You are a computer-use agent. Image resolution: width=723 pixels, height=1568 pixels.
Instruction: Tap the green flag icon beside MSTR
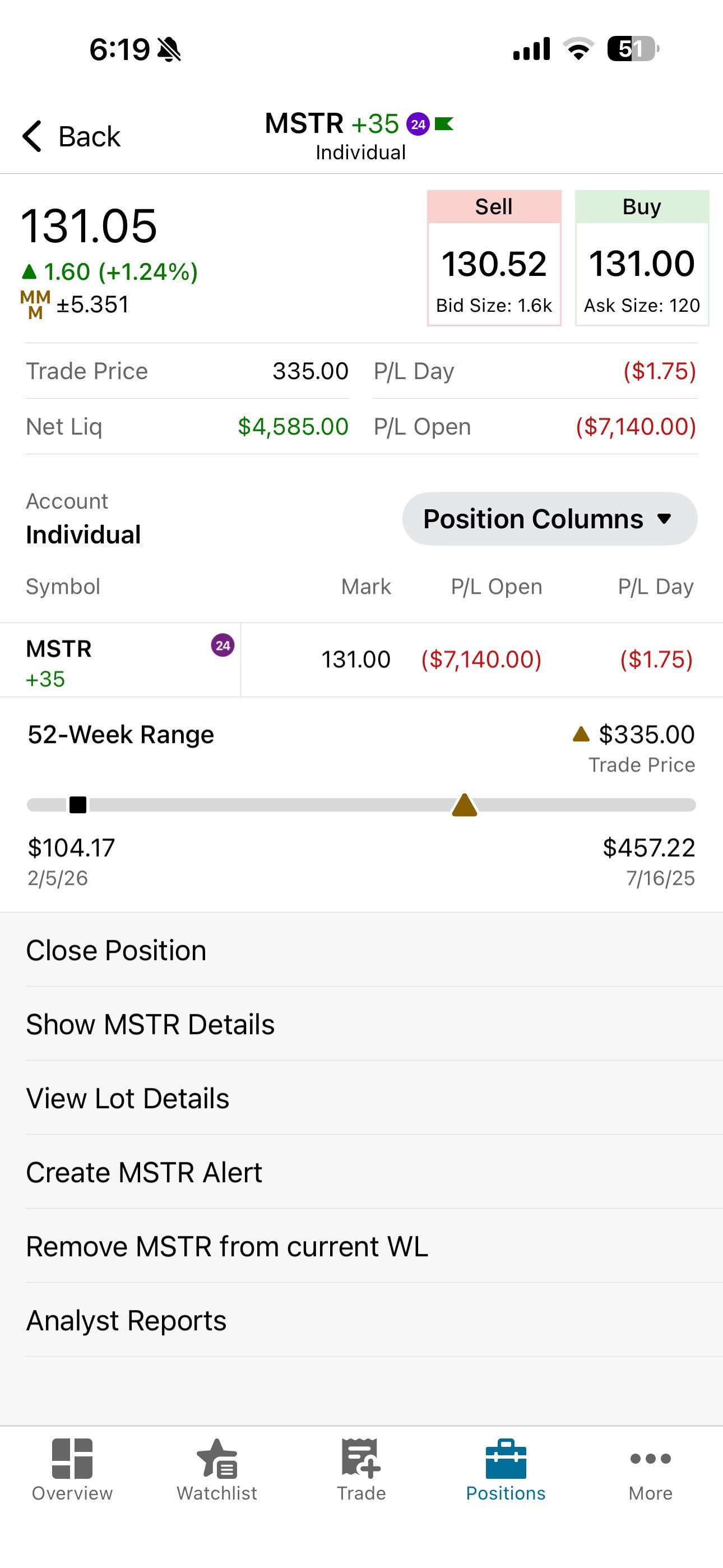coord(444,124)
